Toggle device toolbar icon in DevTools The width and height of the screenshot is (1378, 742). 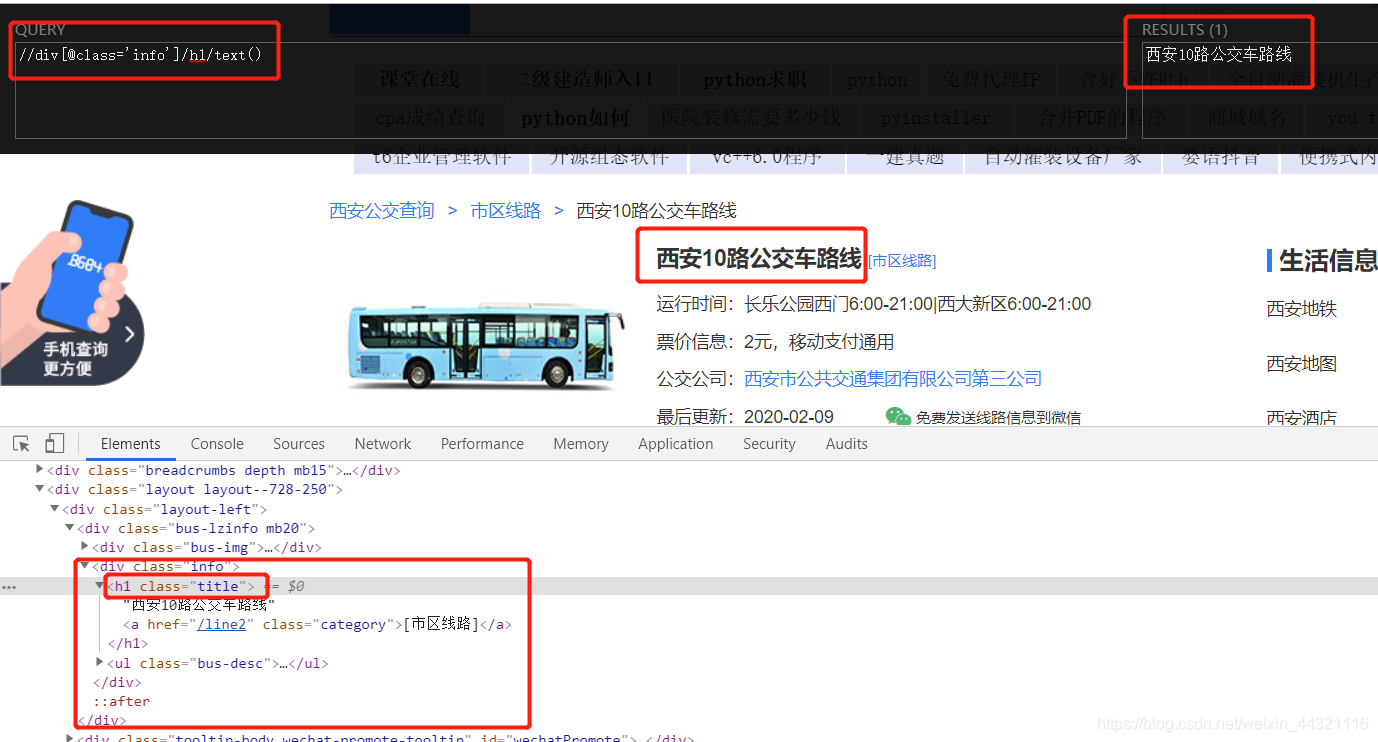pos(55,443)
